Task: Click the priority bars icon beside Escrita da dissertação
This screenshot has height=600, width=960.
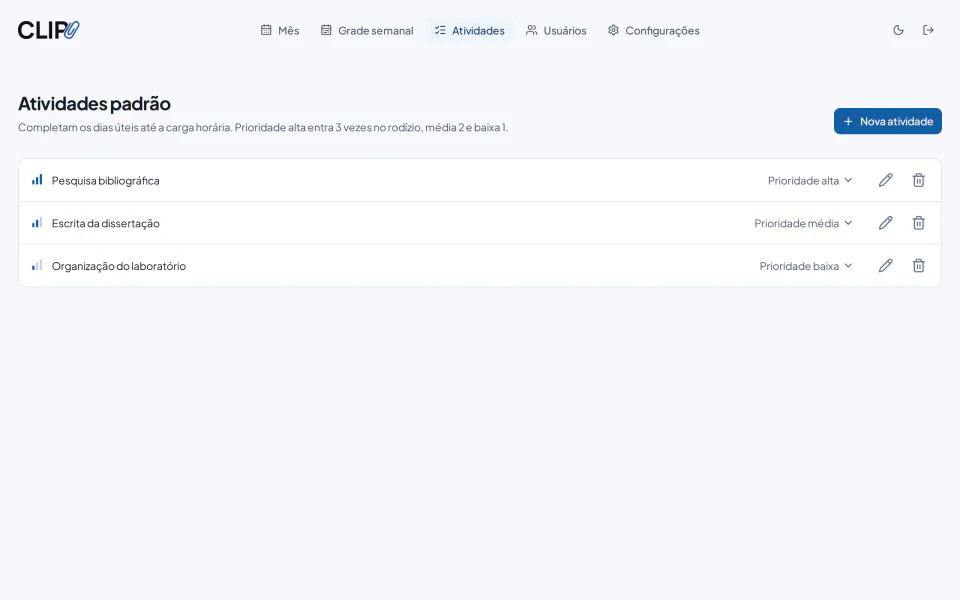Action: click(37, 222)
